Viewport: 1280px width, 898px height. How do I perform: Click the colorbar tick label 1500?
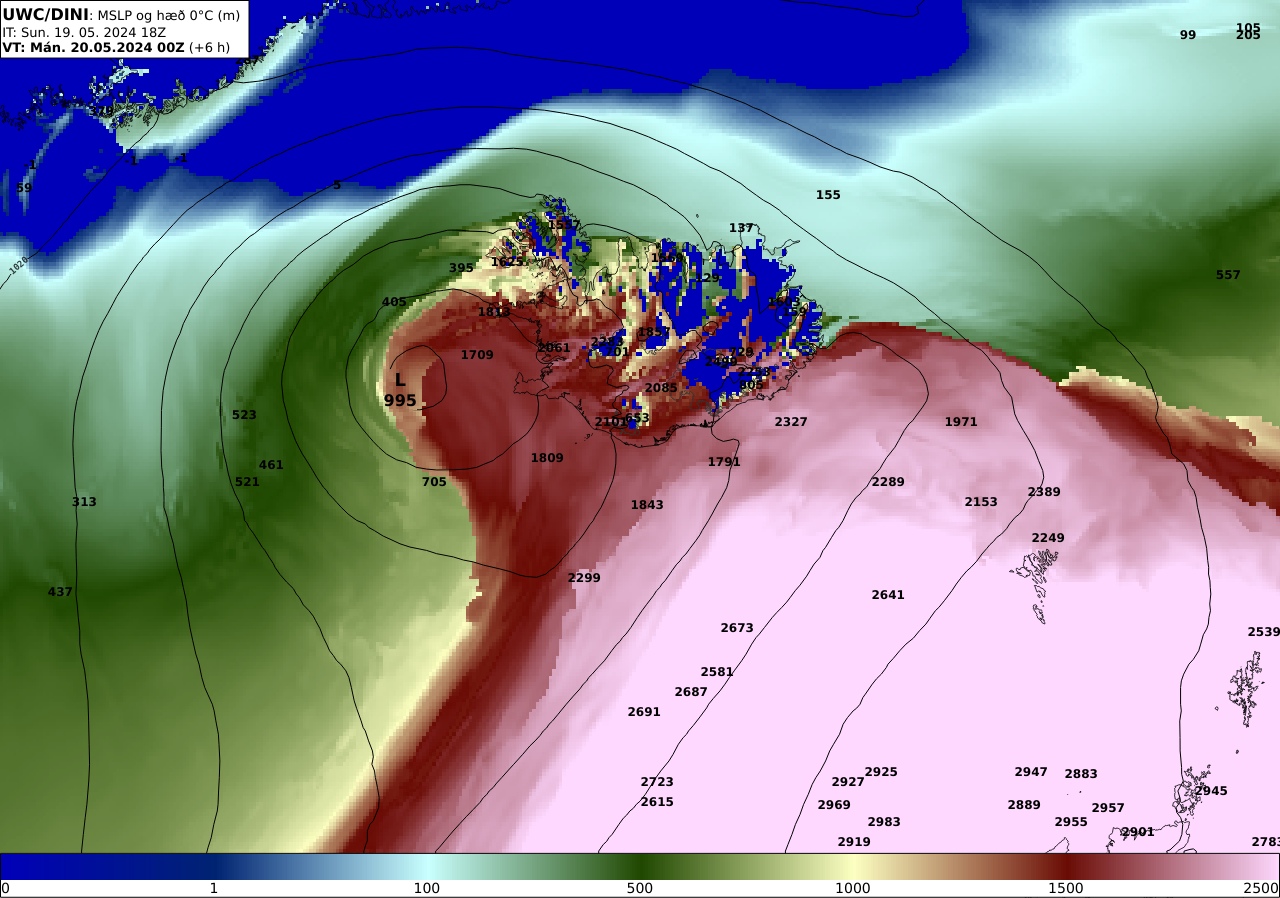[x=1066, y=889]
